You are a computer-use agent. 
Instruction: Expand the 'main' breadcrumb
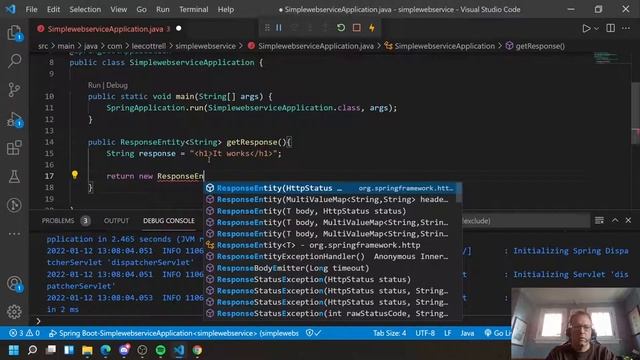pyautogui.click(x=66, y=46)
